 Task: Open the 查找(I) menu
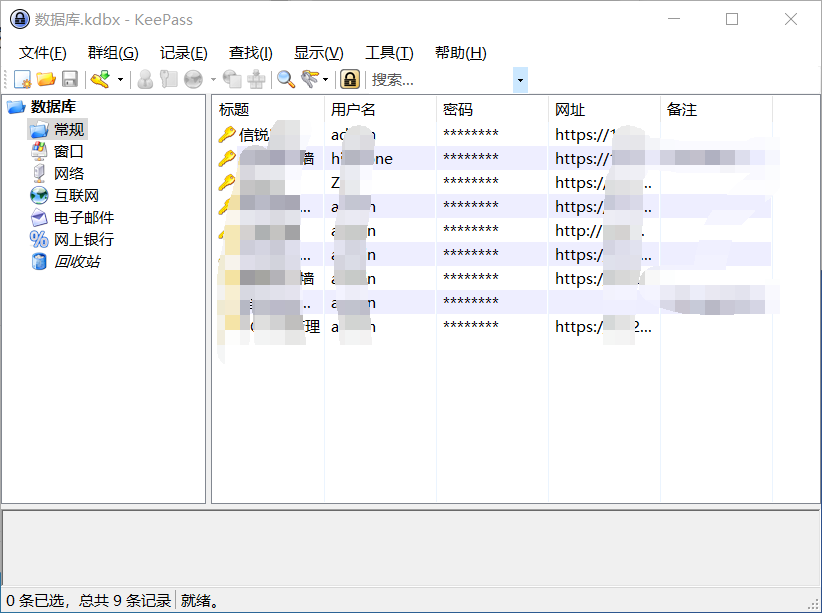(x=251, y=53)
